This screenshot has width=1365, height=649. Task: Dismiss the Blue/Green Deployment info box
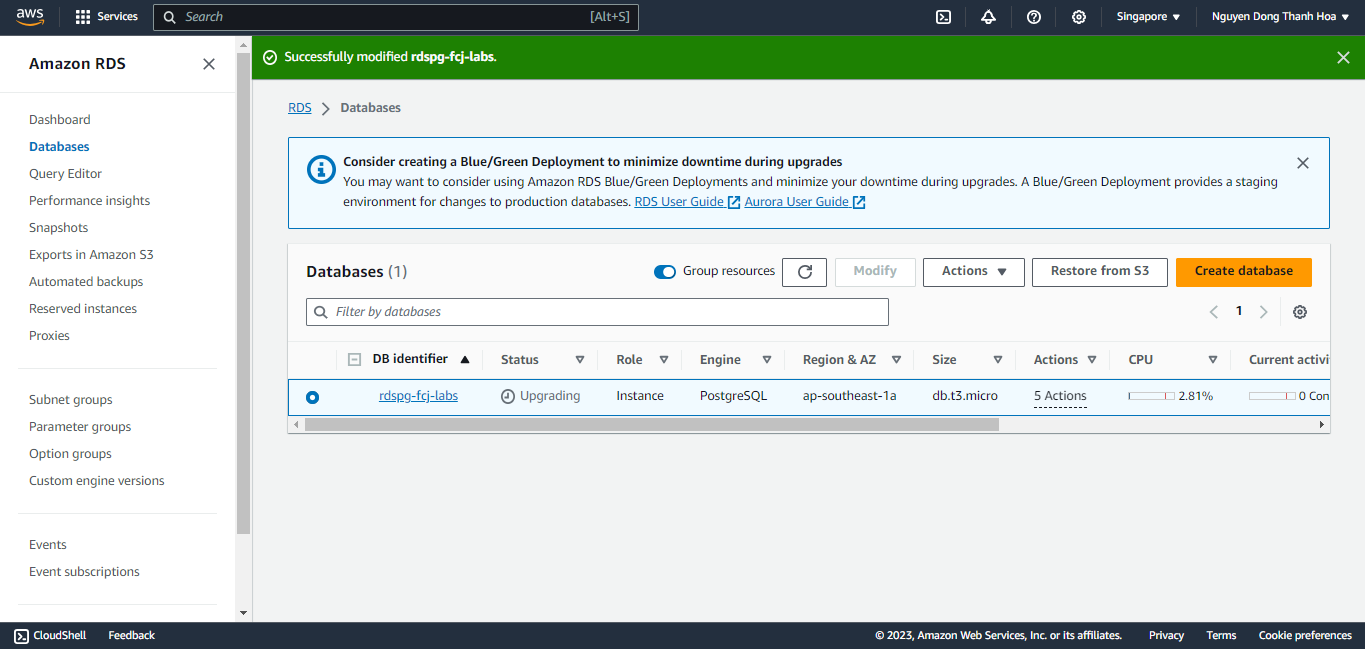(1302, 163)
